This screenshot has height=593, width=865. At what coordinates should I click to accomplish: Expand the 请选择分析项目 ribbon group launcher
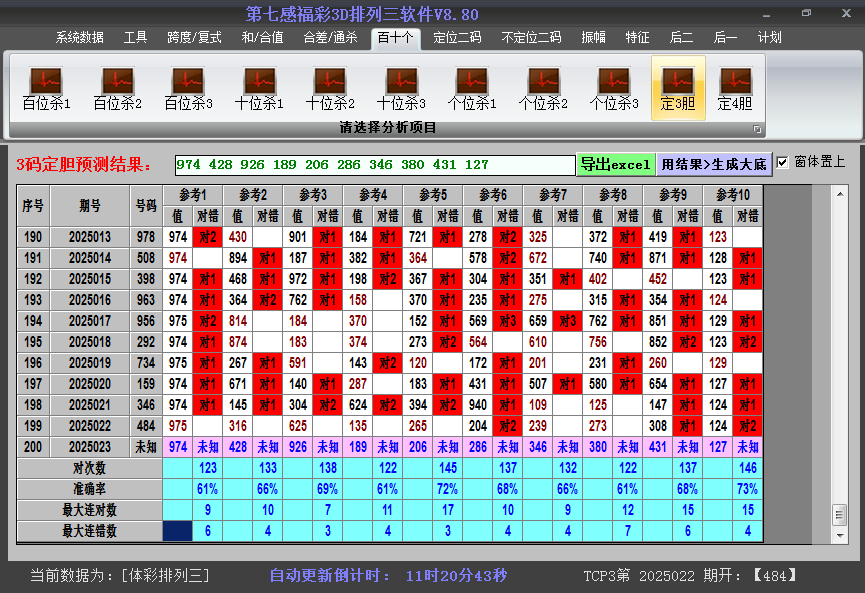point(757,129)
